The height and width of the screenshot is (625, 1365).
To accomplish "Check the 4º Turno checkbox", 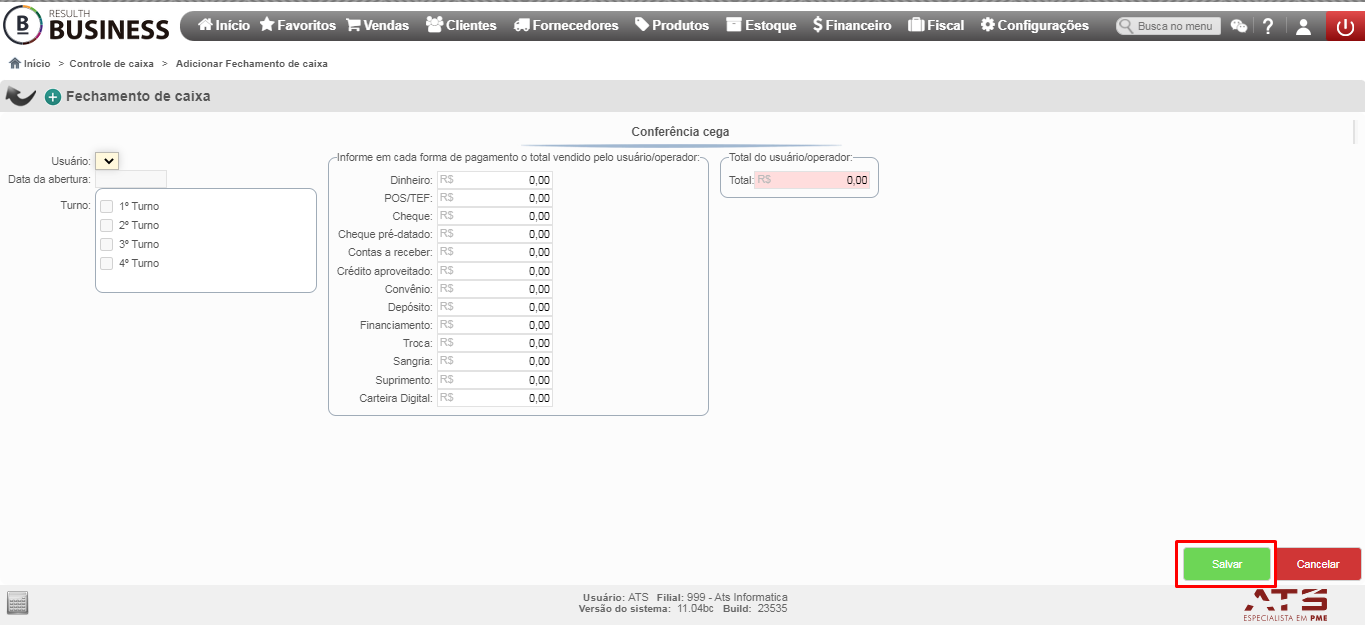I will pos(106,263).
